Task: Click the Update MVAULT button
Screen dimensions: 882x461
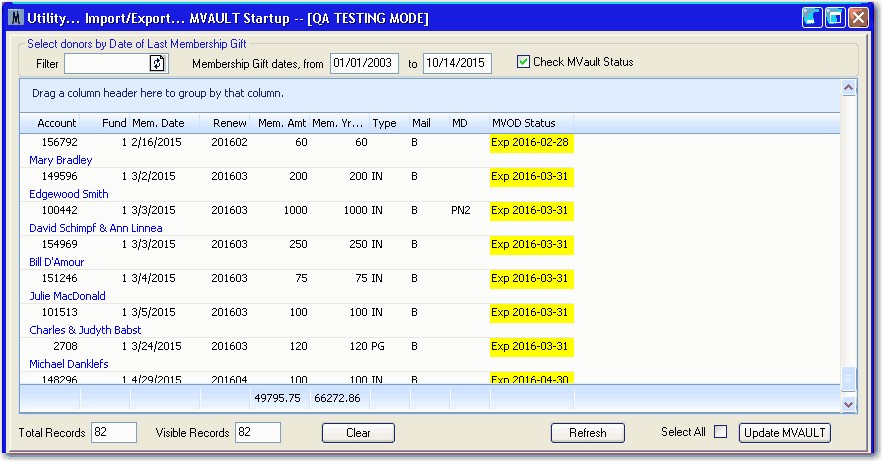Action: coord(785,433)
